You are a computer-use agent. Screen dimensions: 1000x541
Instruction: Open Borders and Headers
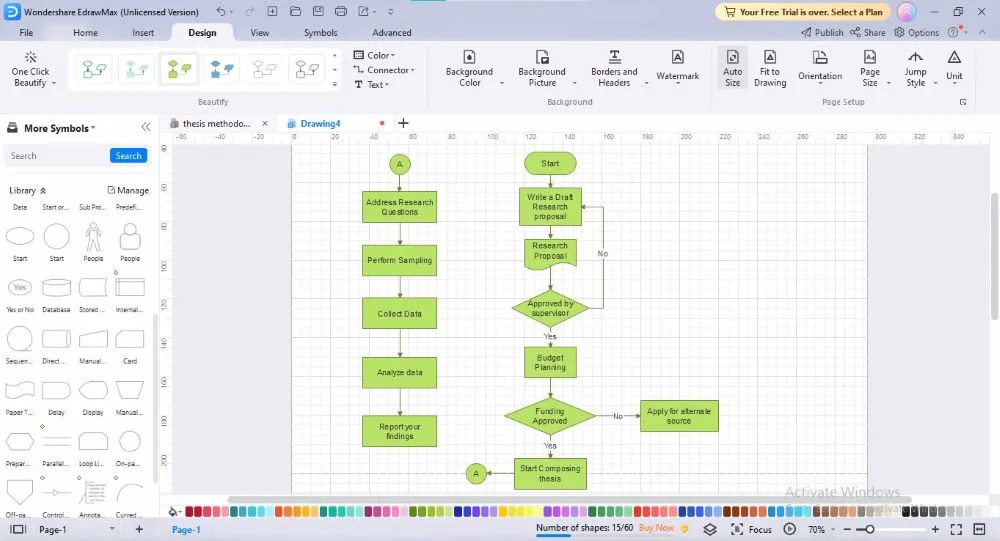tap(614, 69)
